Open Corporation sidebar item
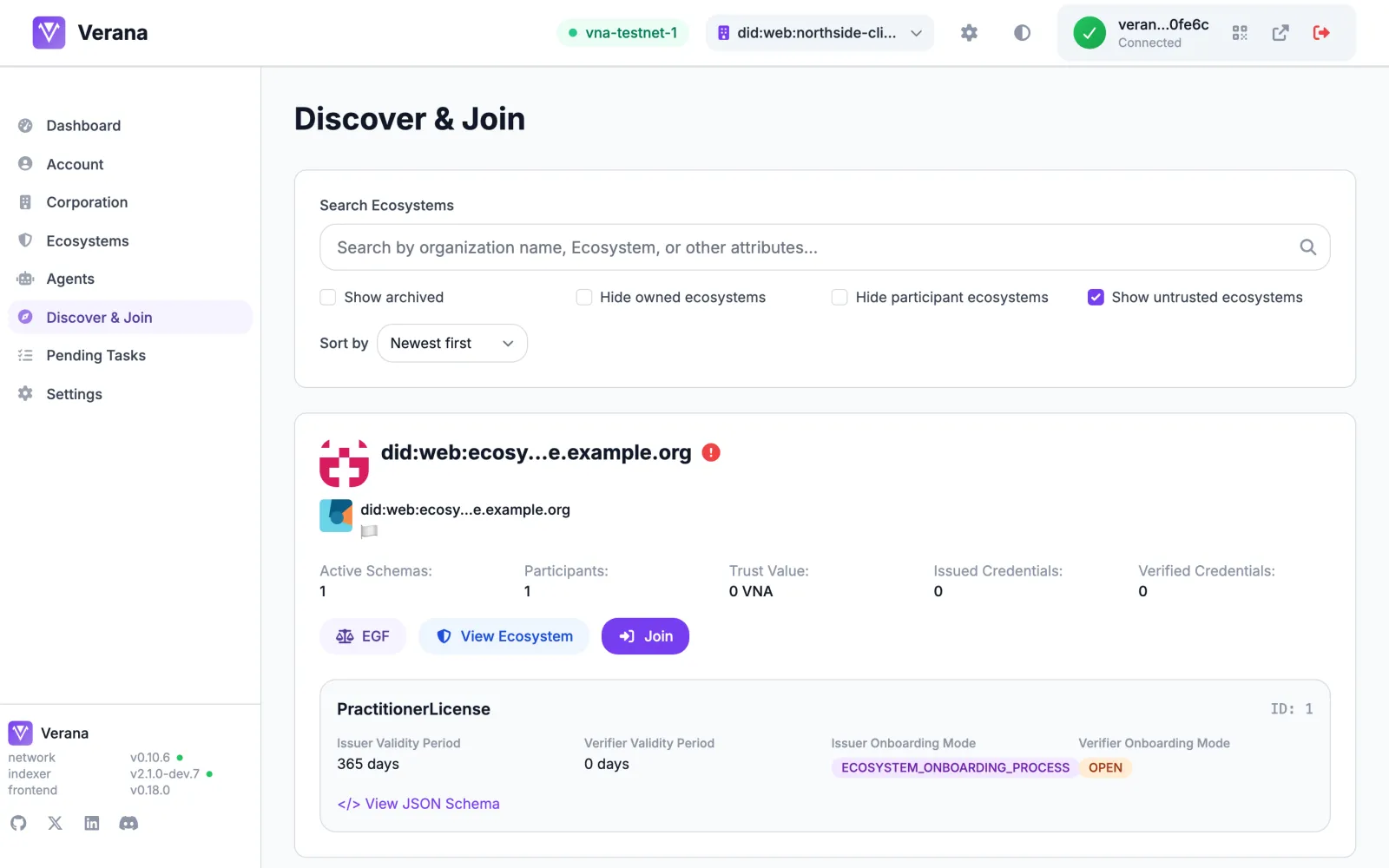1389x868 pixels. 130,202
